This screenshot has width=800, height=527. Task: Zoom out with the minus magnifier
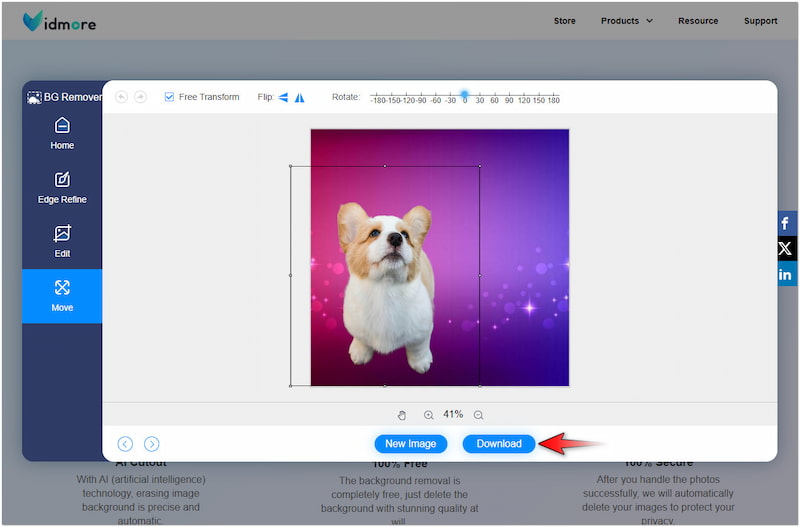point(478,415)
